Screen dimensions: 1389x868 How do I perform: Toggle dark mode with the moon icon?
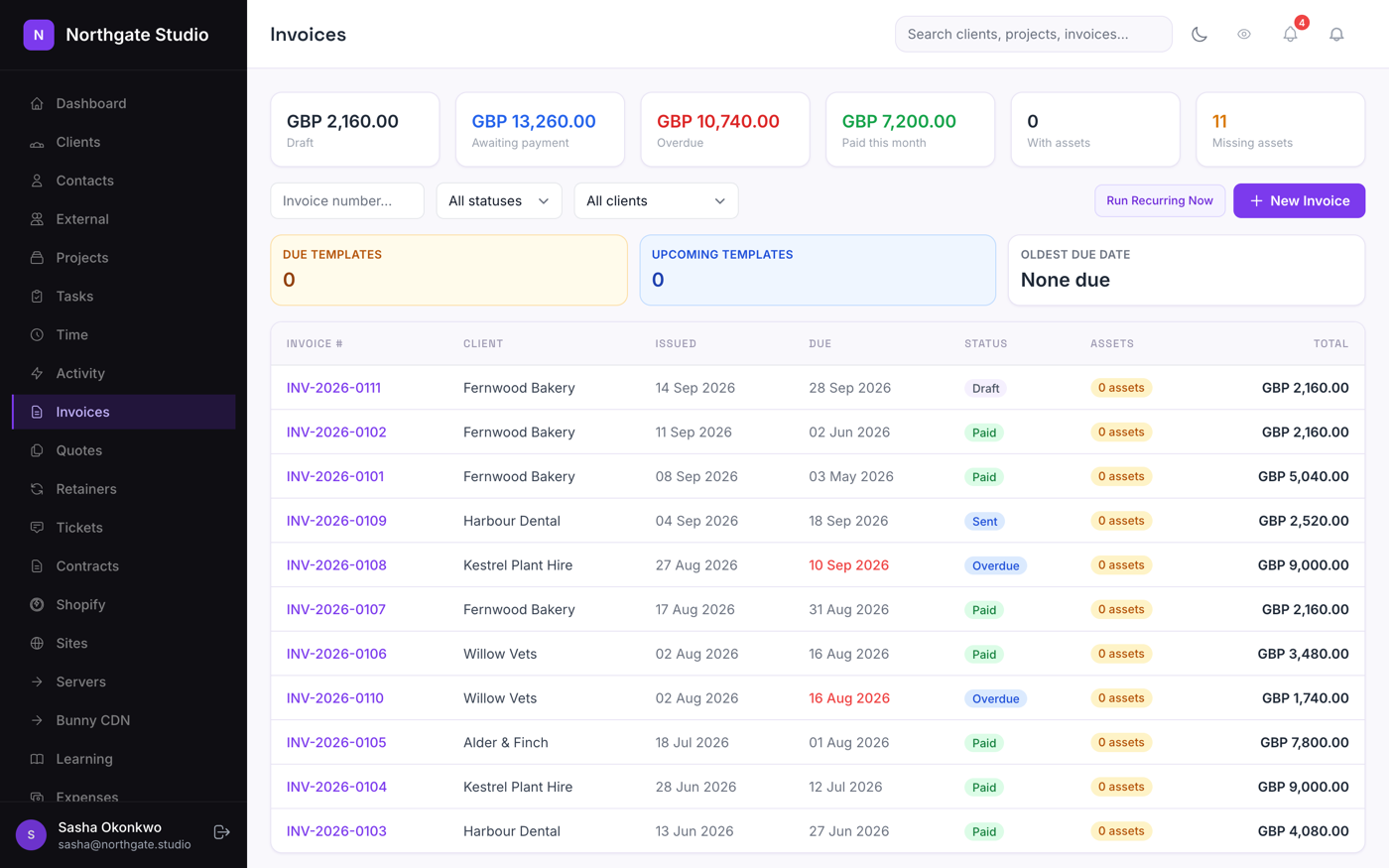pyautogui.click(x=1200, y=34)
